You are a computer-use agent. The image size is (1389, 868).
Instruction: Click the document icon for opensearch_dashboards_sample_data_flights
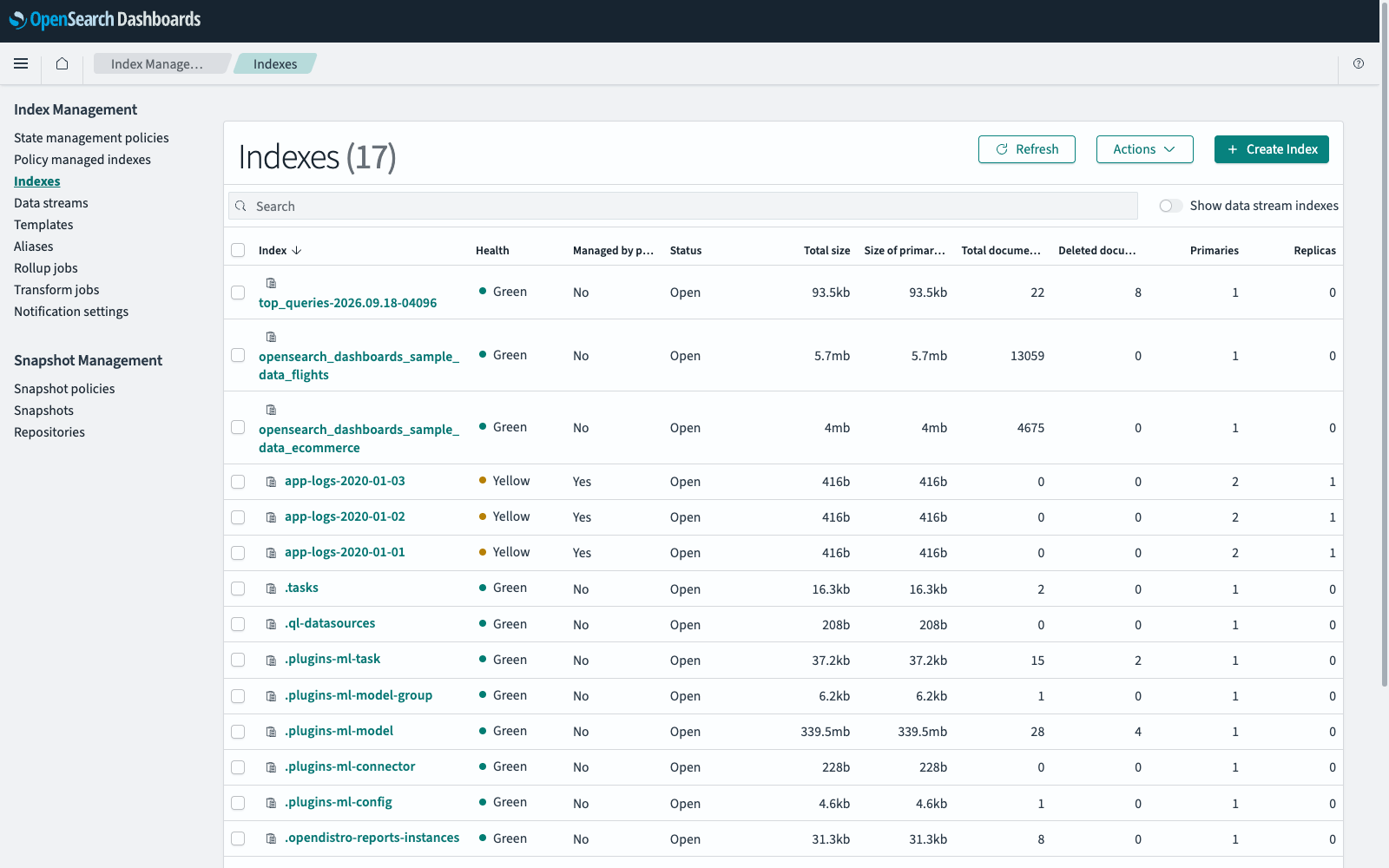[x=271, y=337]
